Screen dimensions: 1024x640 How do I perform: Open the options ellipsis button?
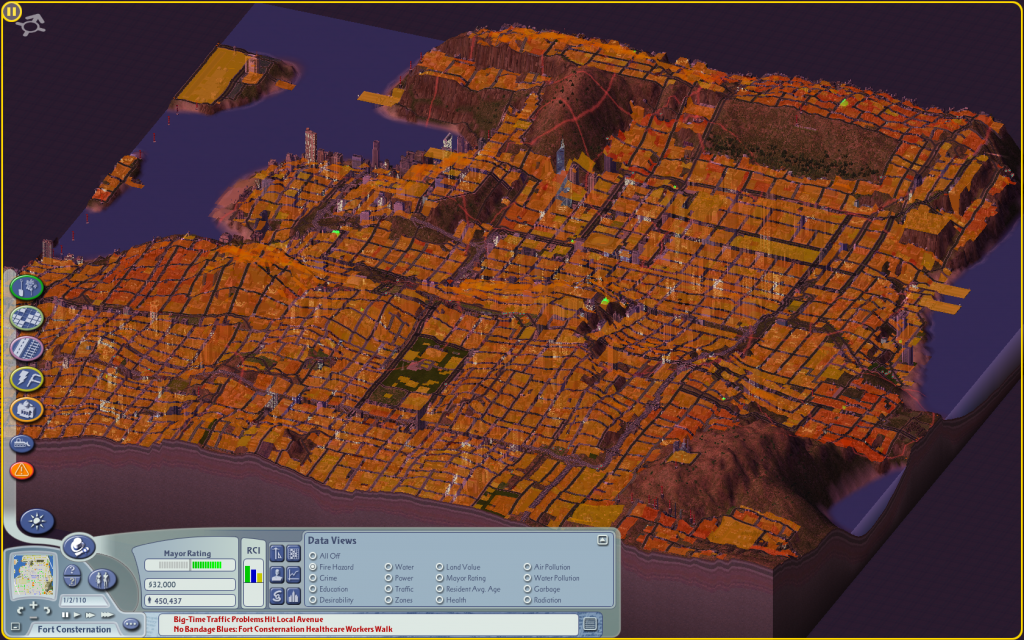pyautogui.click(x=131, y=624)
